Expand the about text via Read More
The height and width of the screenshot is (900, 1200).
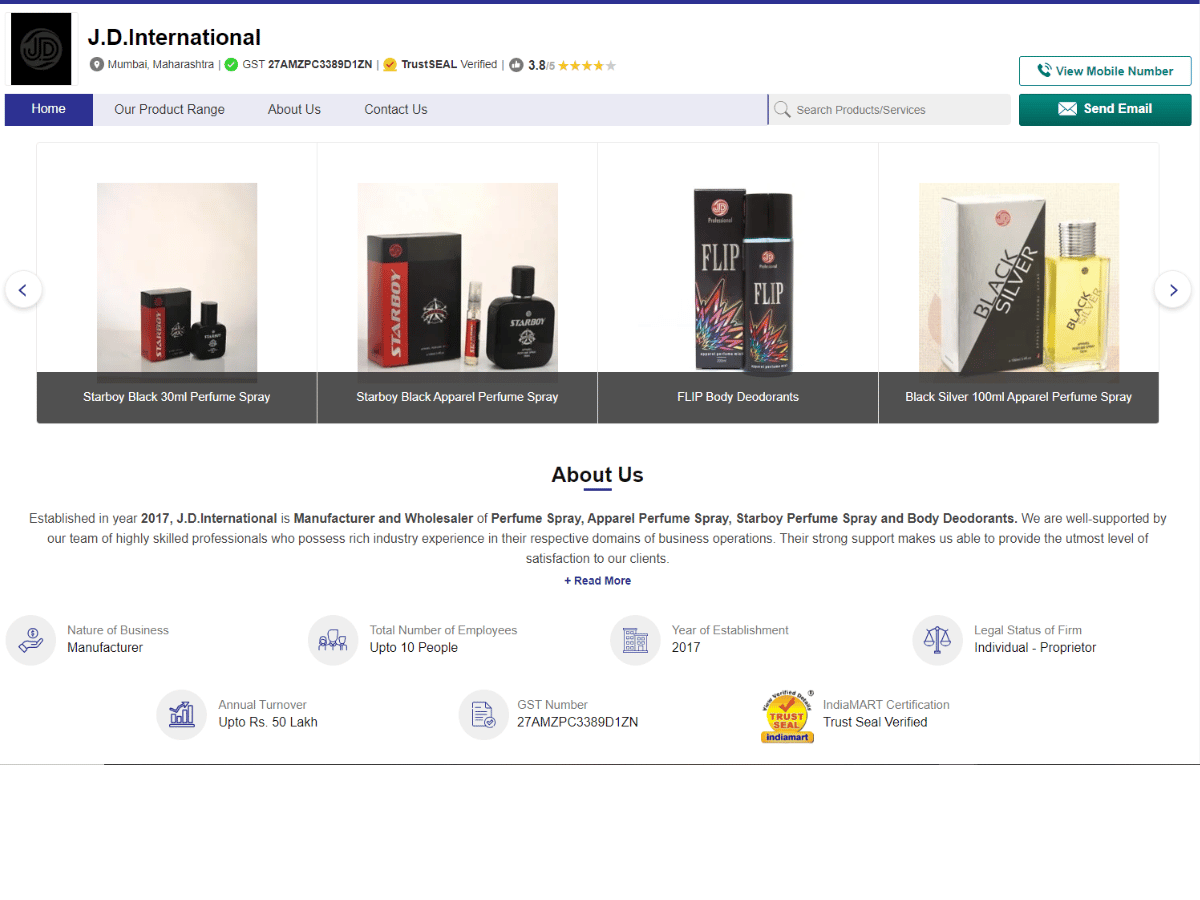click(597, 580)
